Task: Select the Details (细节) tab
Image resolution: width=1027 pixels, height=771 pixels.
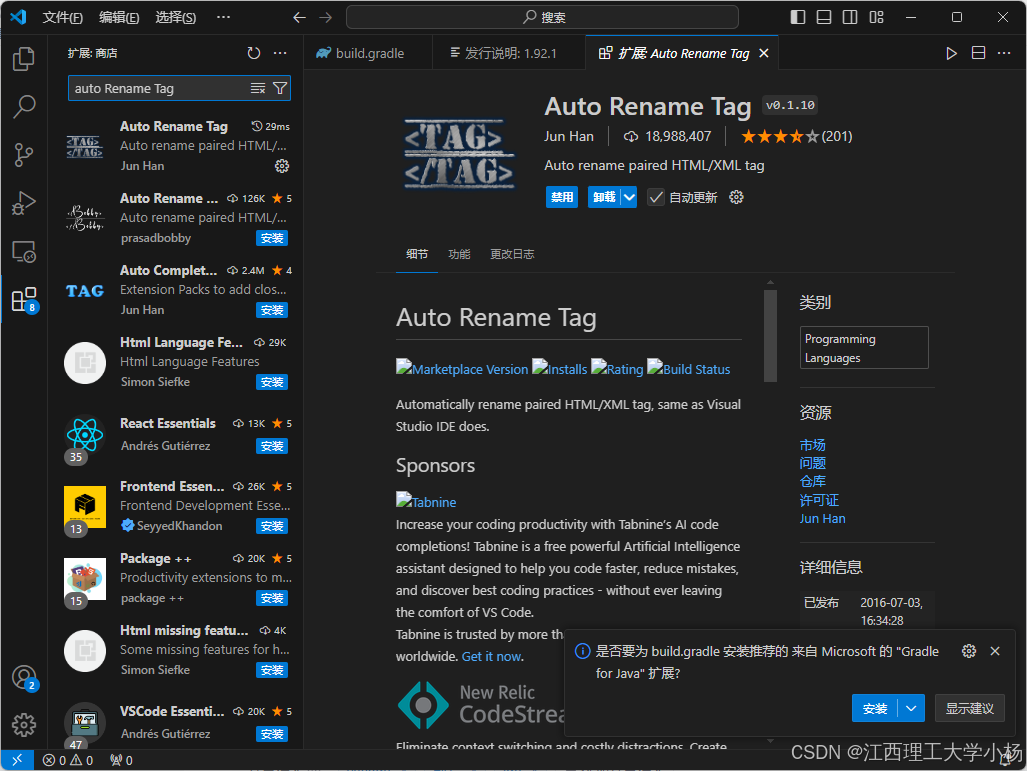Action: point(417,254)
